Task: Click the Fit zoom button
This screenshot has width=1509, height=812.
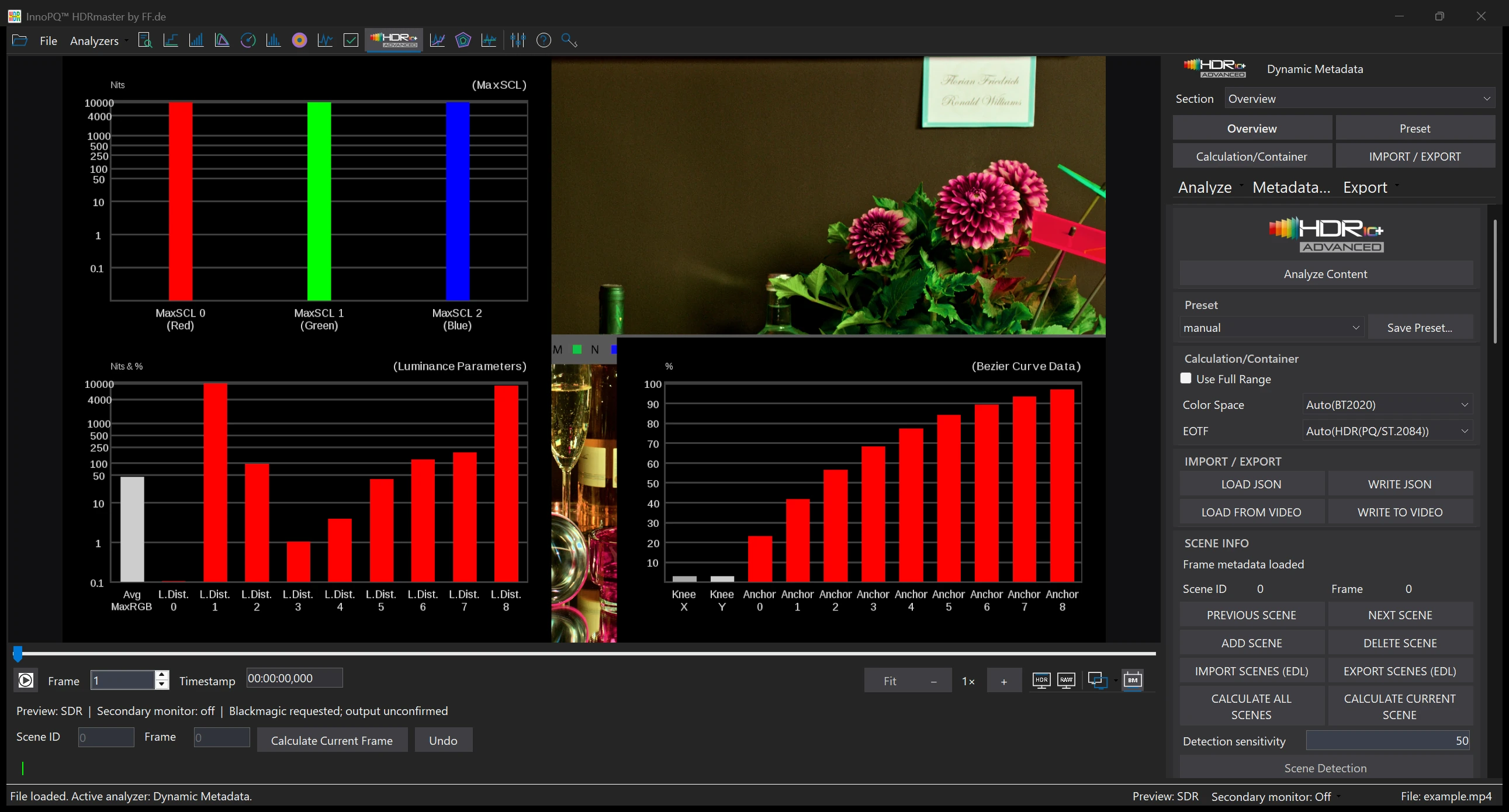Action: pyautogui.click(x=890, y=681)
